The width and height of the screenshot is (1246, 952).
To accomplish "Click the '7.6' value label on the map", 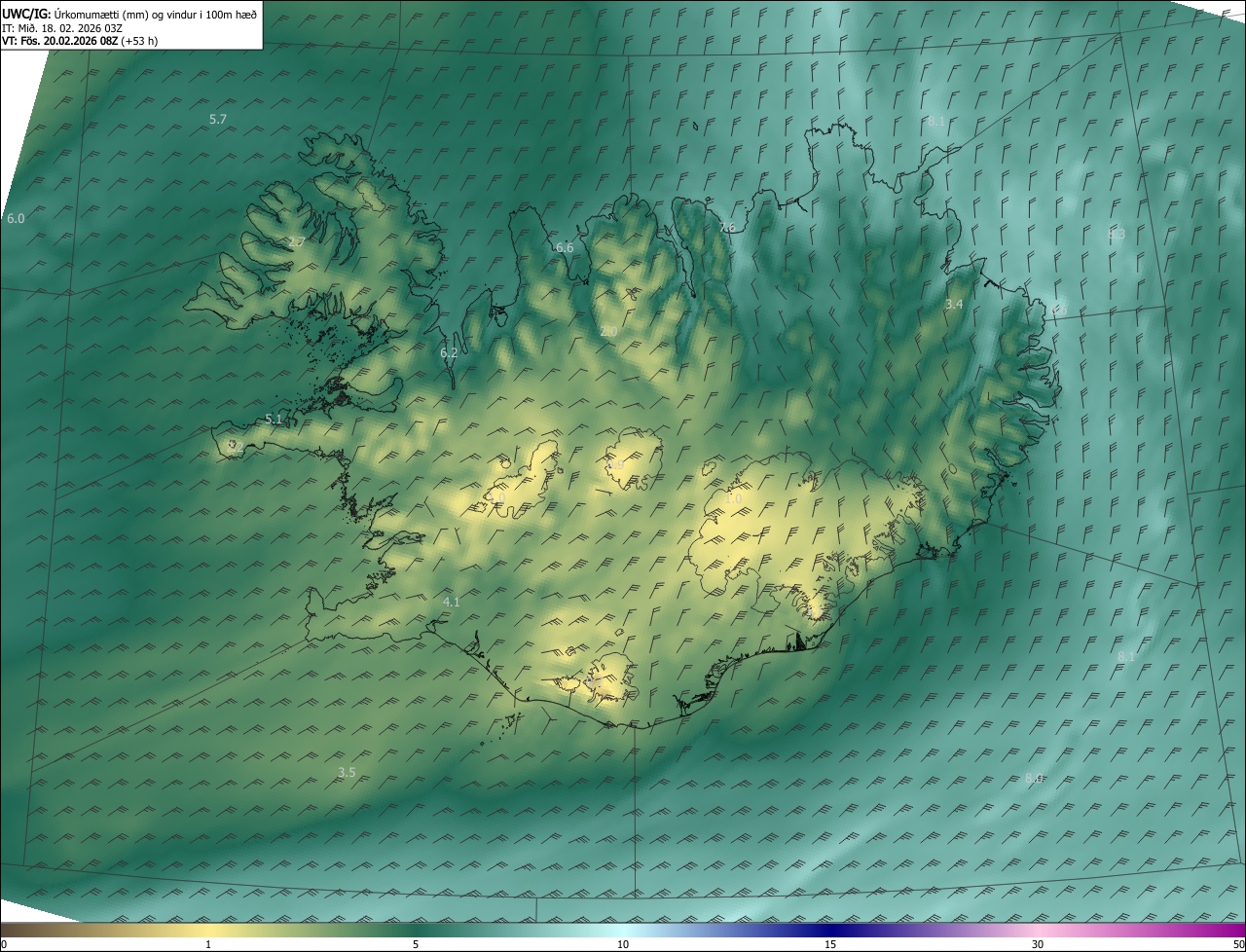I will [x=727, y=227].
